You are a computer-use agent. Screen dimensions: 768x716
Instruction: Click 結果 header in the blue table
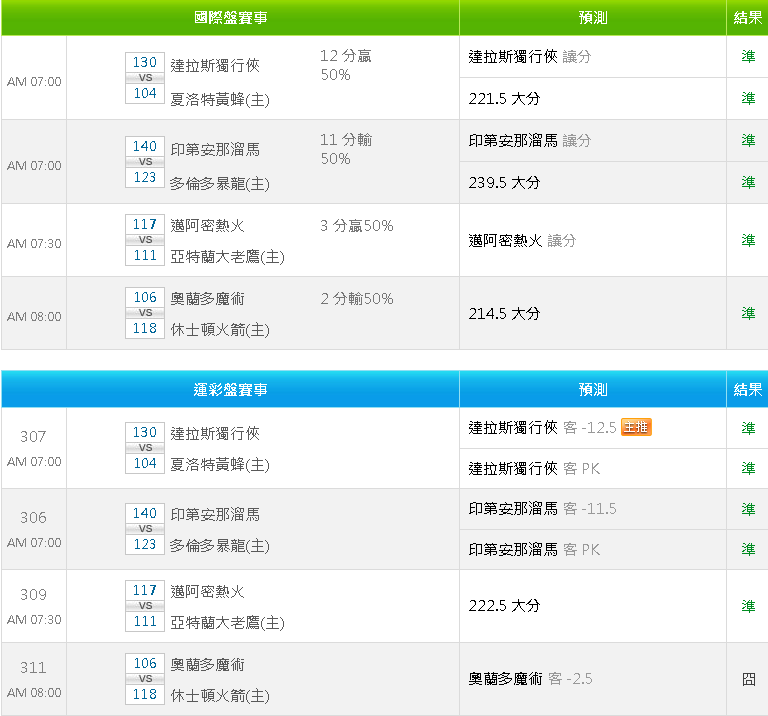[747, 390]
